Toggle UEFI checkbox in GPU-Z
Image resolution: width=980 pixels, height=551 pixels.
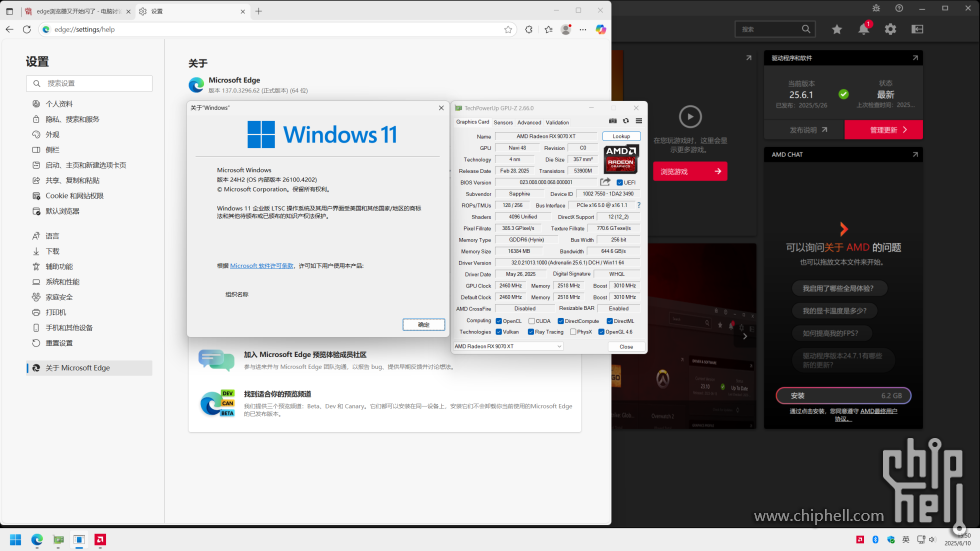click(619, 182)
